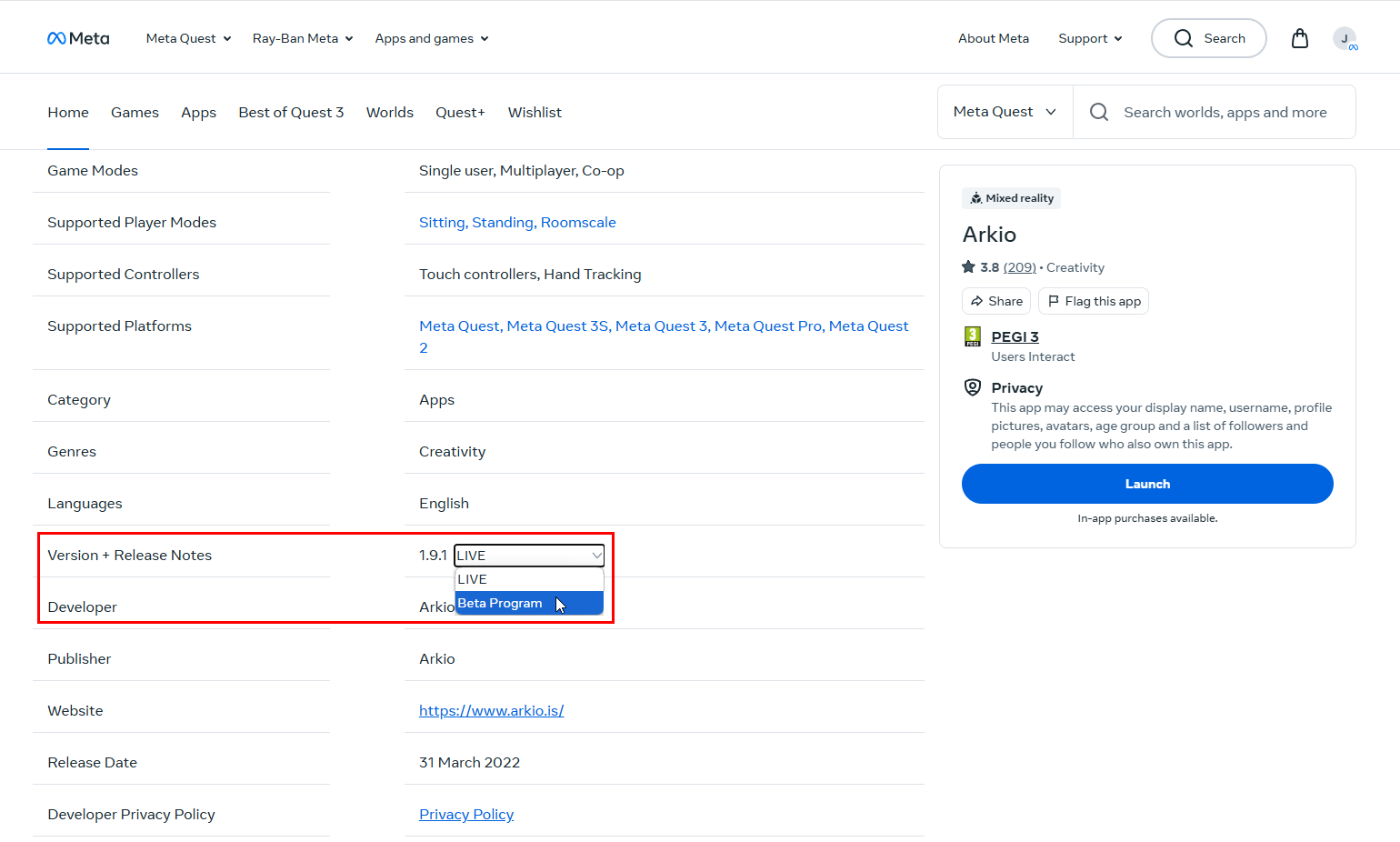1400x842 pixels.
Task: Expand the Ray-Ban Meta menu
Action: click(x=303, y=38)
